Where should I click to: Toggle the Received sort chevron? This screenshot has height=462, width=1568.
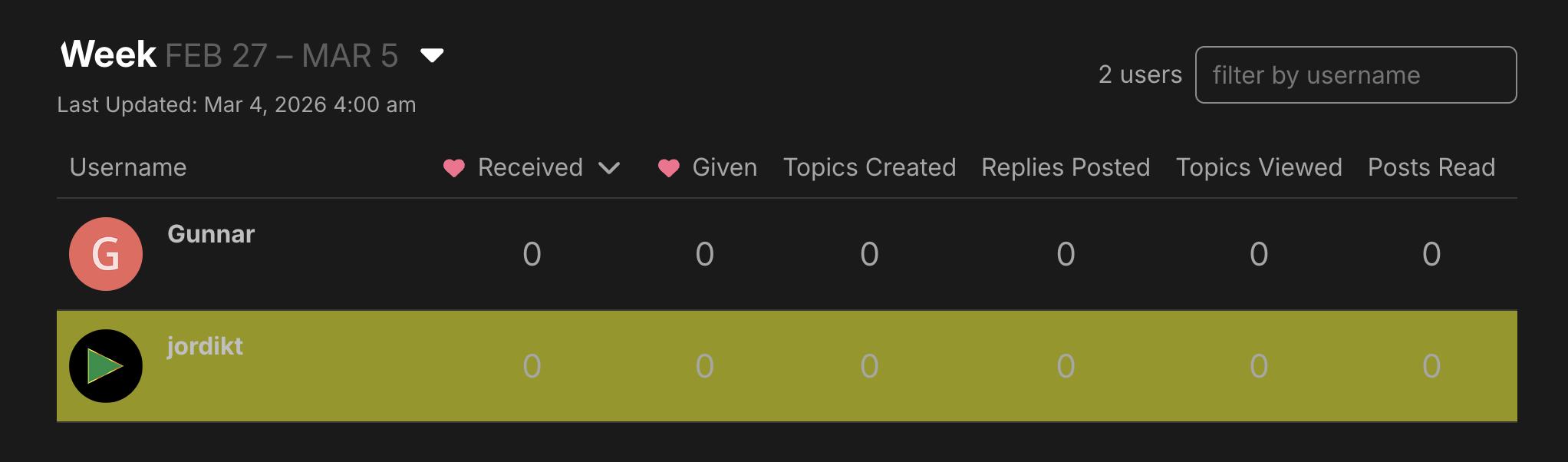pos(609,168)
